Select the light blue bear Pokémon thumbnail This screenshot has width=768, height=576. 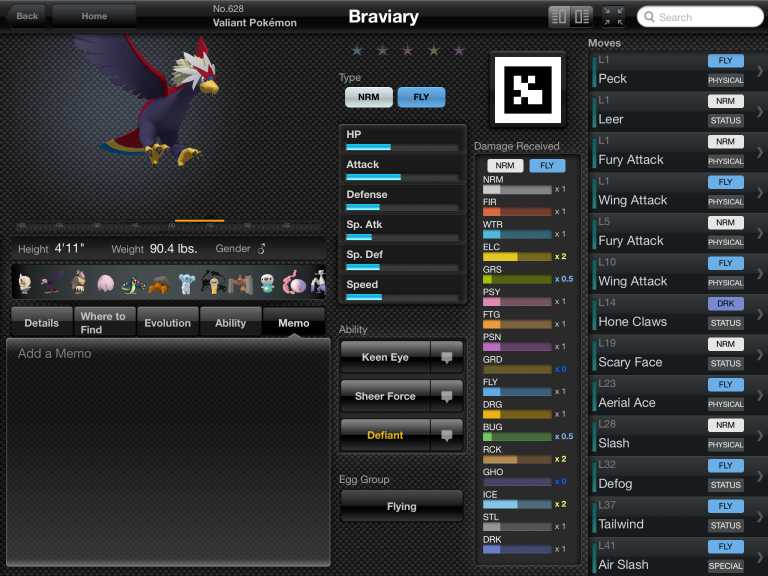click(x=186, y=284)
